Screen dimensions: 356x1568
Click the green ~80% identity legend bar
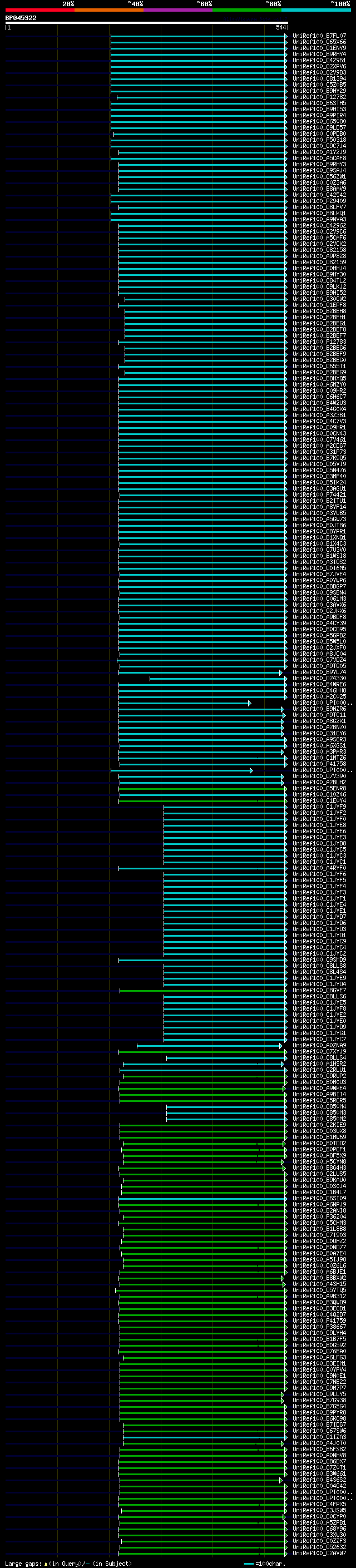click(247, 10)
